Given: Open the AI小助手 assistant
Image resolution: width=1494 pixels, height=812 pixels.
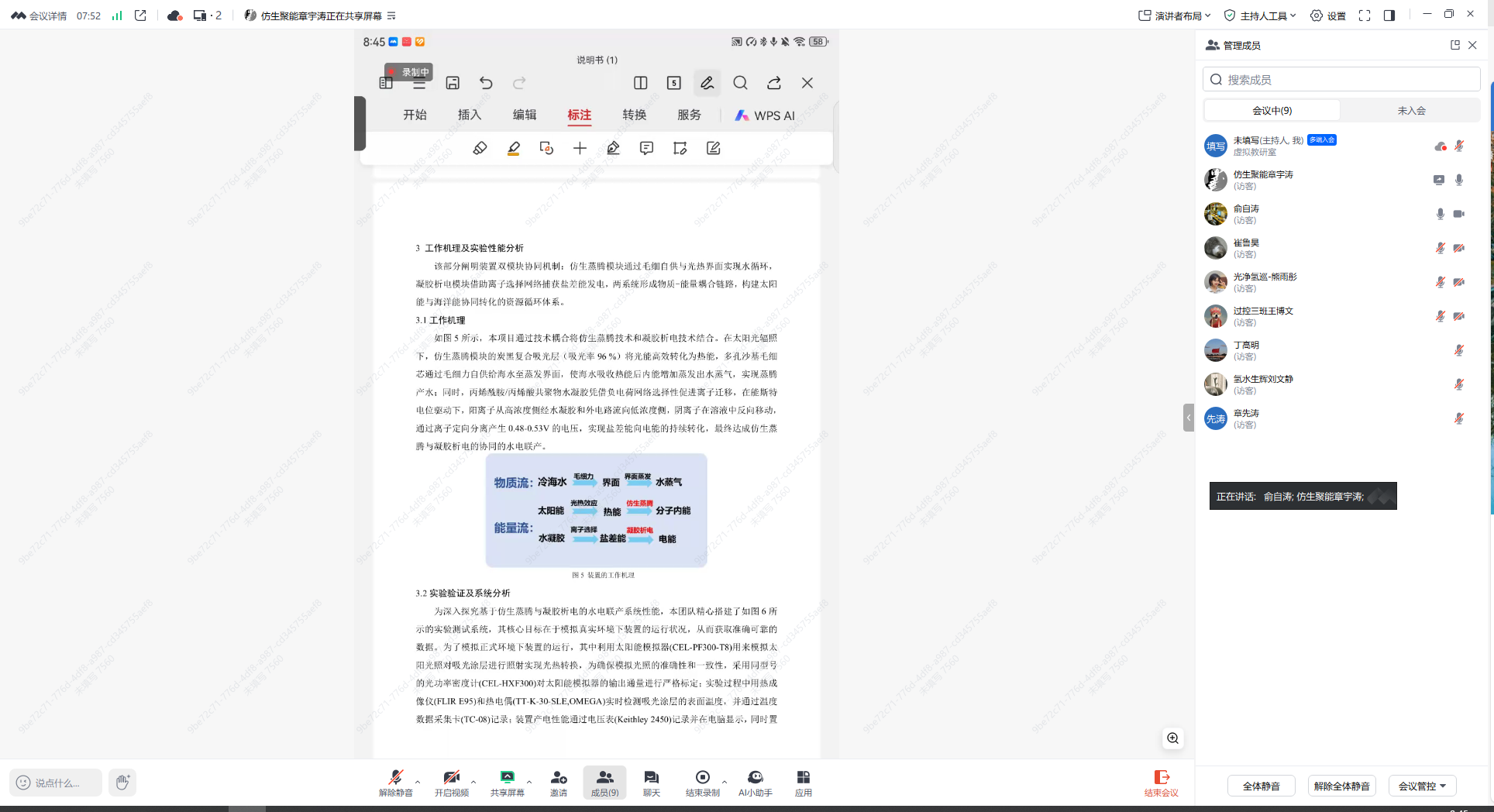Looking at the screenshot, I should [756, 783].
